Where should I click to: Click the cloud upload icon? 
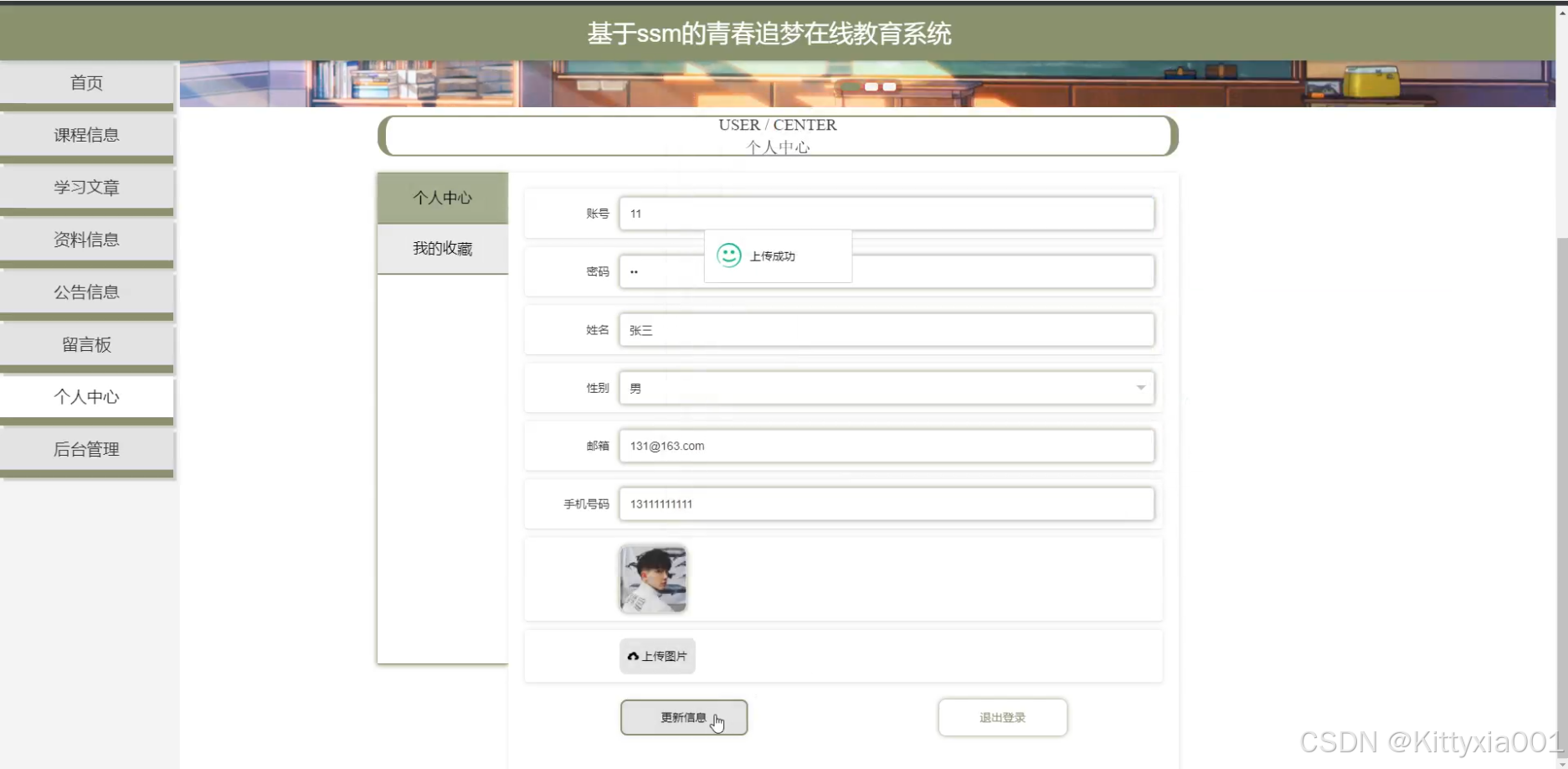click(x=633, y=657)
